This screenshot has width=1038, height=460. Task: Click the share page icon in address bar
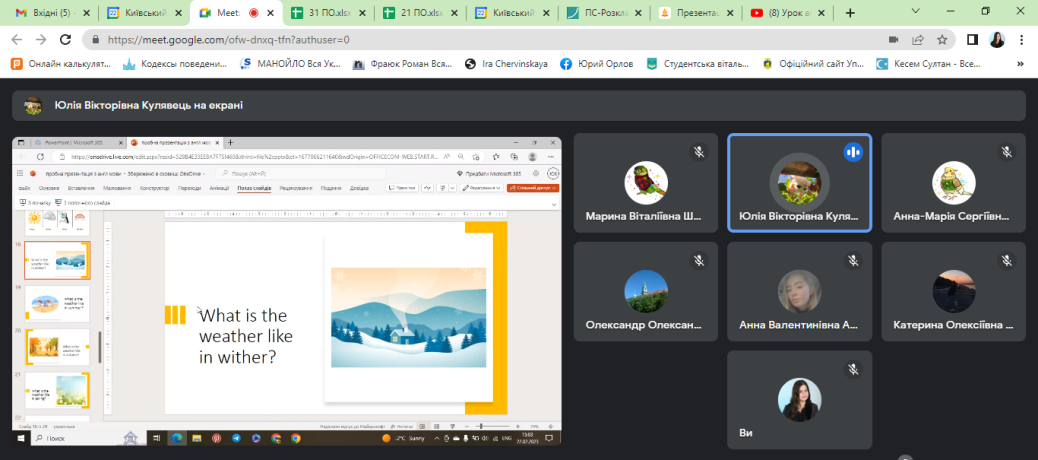click(x=917, y=40)
